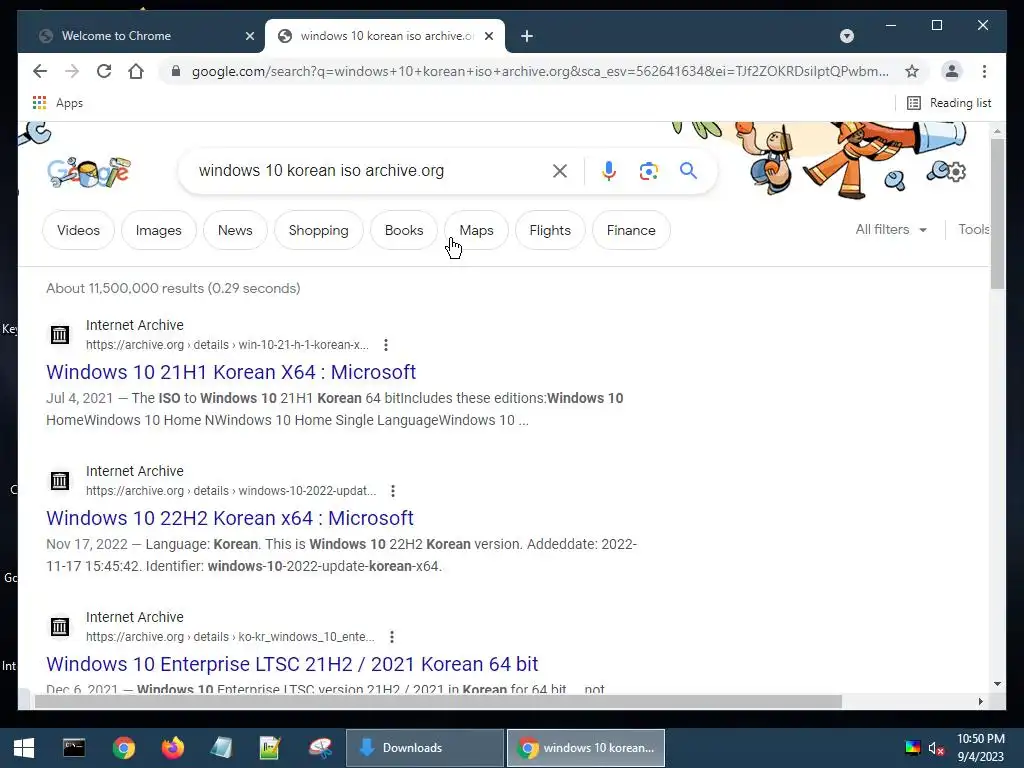1024x768 pixels.
Task: Filter results by Shopping
Action: pos(319,230)
